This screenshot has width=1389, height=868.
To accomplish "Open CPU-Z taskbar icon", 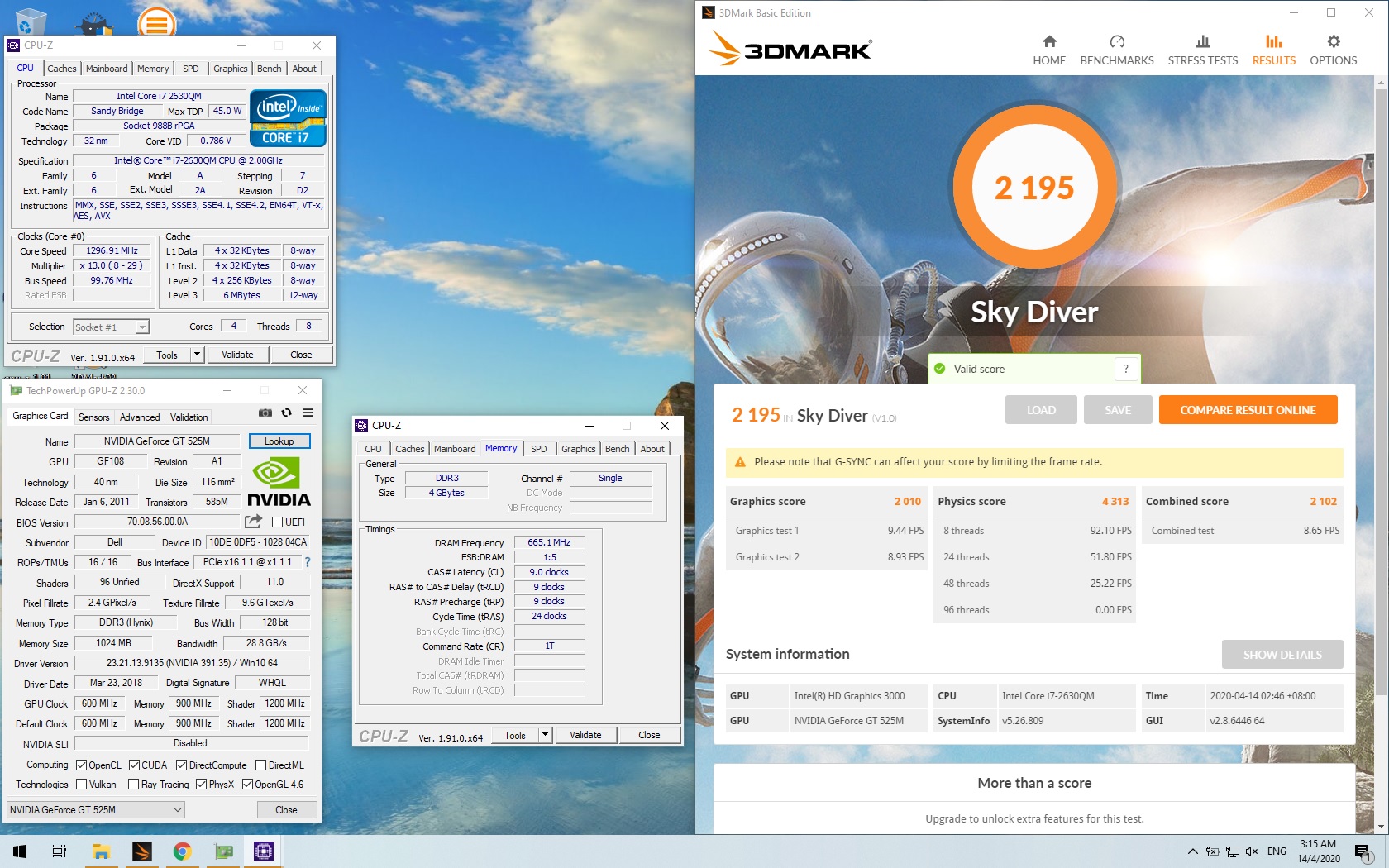I will coord(264,851).
